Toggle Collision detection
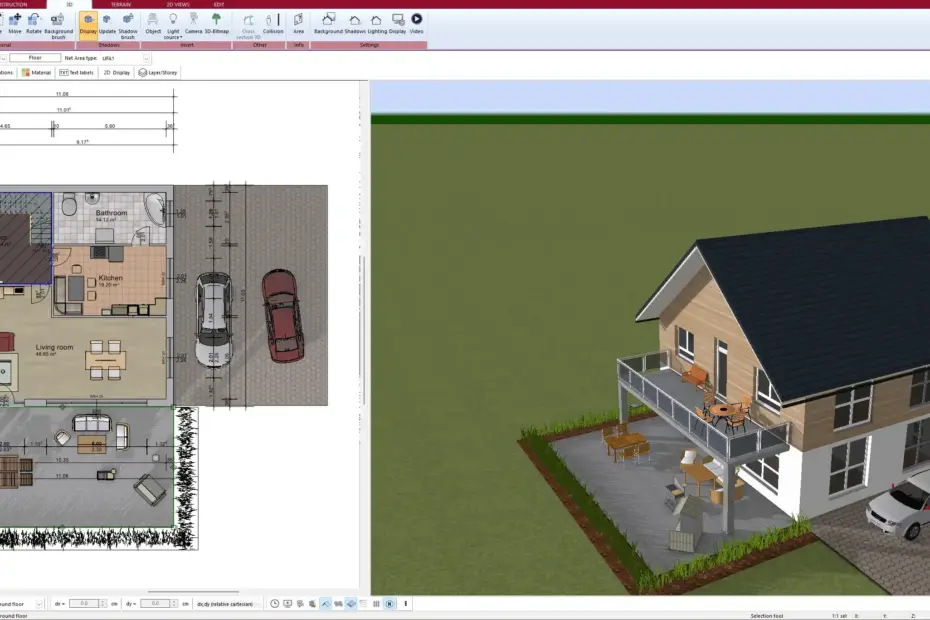 [273, 24]
